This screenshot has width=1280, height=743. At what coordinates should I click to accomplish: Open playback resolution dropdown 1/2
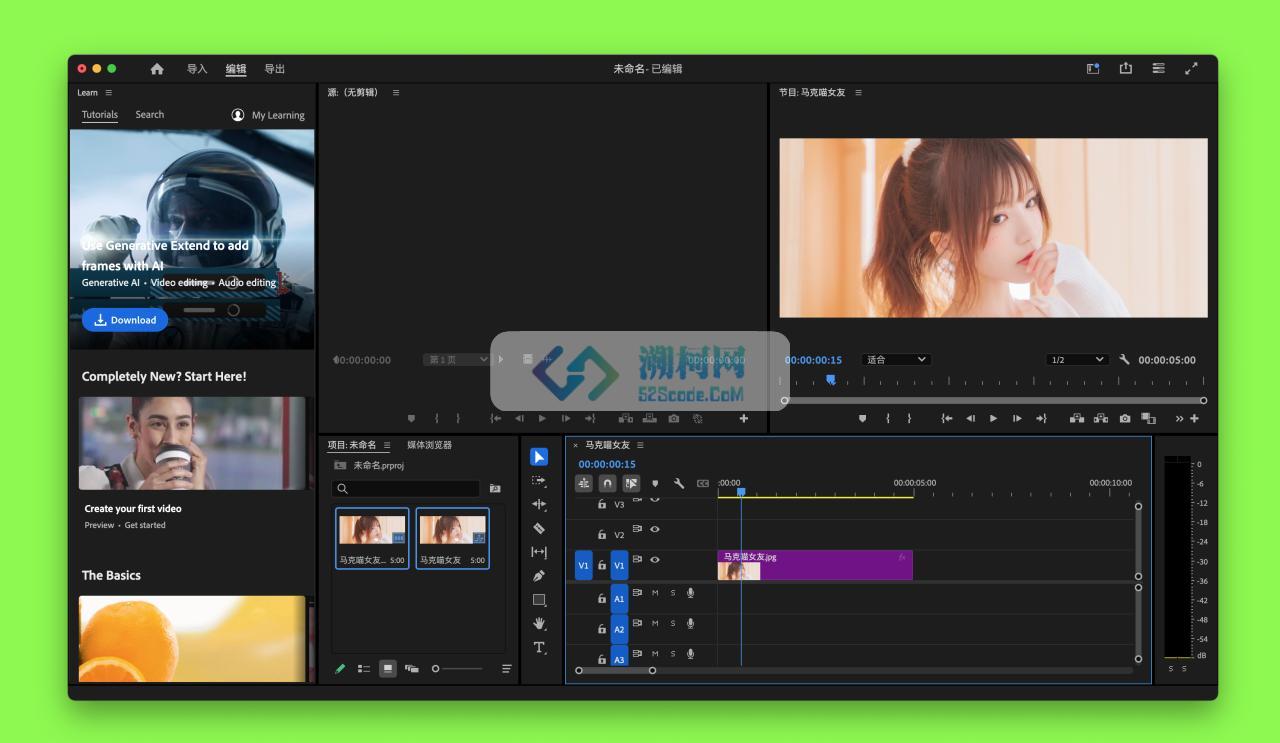coord(1077,360)
